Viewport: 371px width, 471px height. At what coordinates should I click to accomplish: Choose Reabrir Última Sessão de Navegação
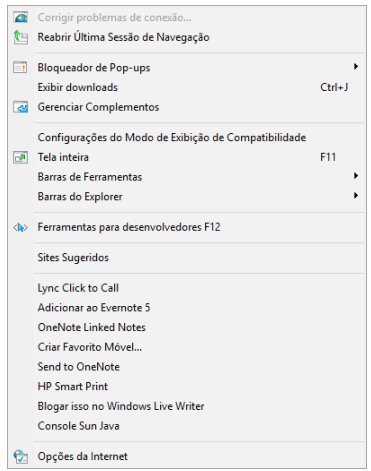187,37
